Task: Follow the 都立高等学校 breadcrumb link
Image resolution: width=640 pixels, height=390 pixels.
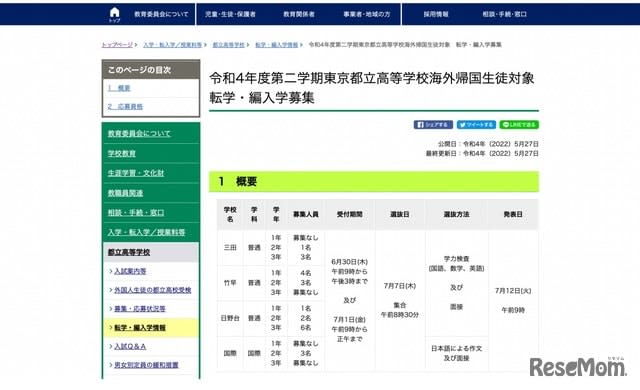Action: click(x=228, y=45)
